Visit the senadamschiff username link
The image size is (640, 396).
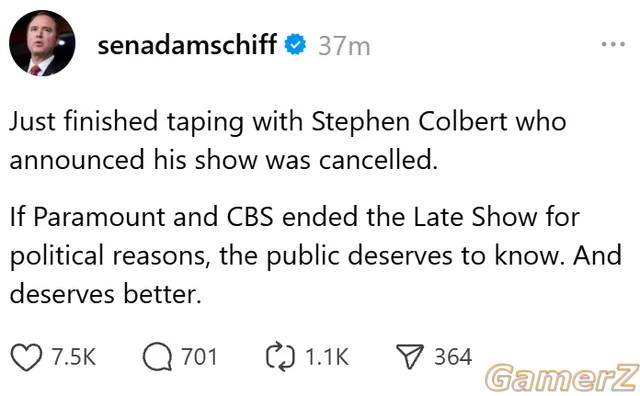click(x=187, y=44)
